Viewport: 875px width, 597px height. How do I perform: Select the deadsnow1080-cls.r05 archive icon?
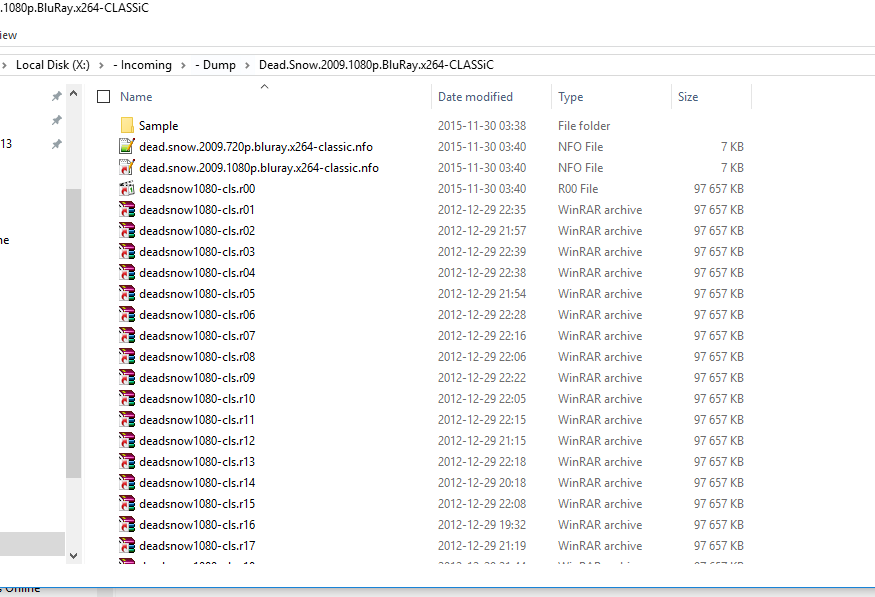127,293
